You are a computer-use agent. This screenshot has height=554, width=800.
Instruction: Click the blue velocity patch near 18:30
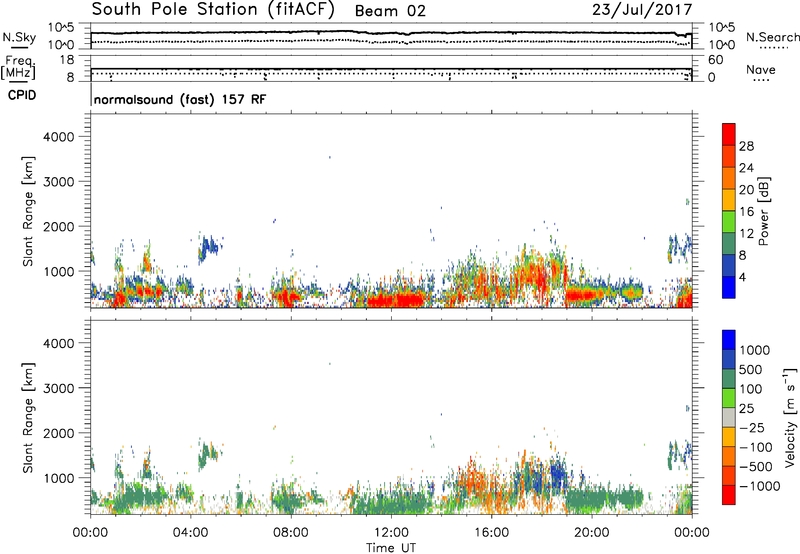click(x=558, y=474)
